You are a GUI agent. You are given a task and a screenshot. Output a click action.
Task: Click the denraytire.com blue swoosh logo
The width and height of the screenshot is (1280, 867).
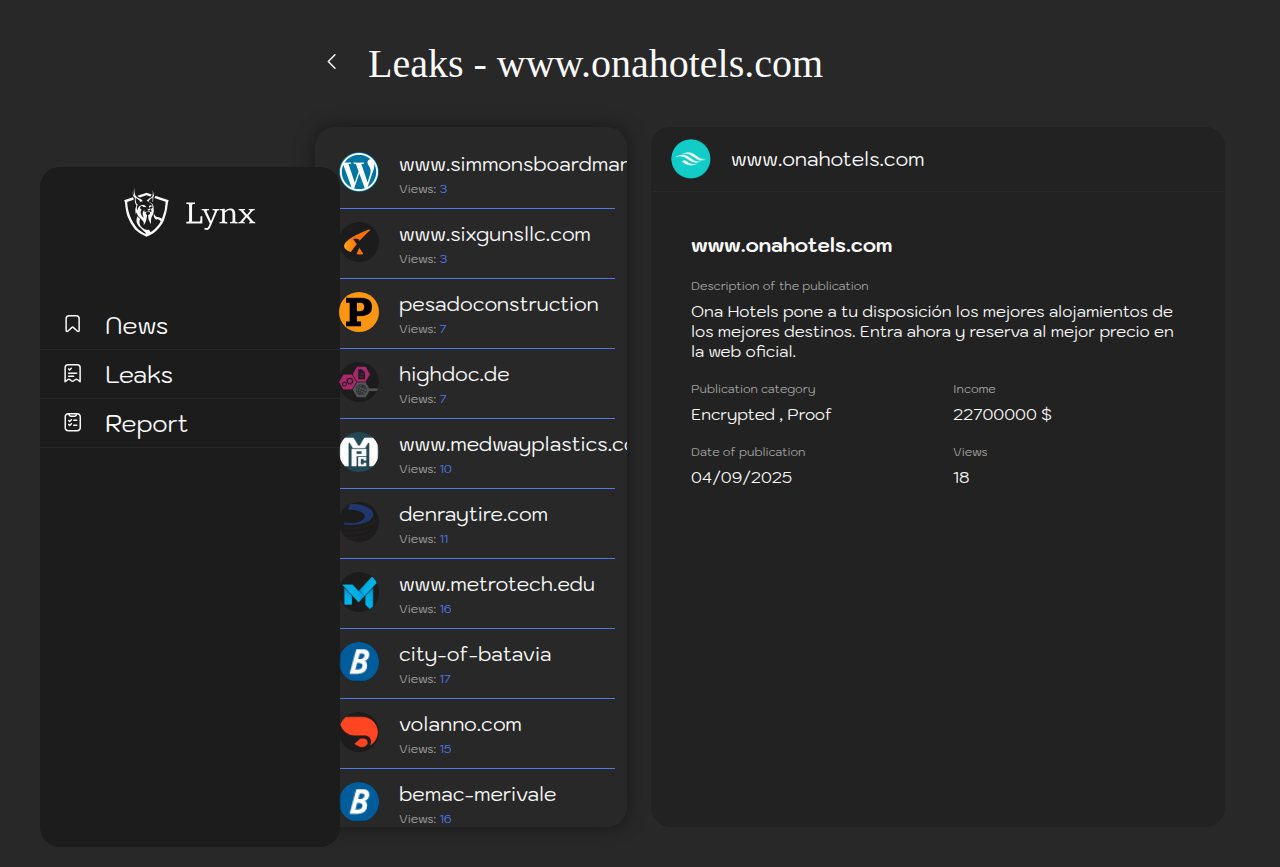click(359, 522)
